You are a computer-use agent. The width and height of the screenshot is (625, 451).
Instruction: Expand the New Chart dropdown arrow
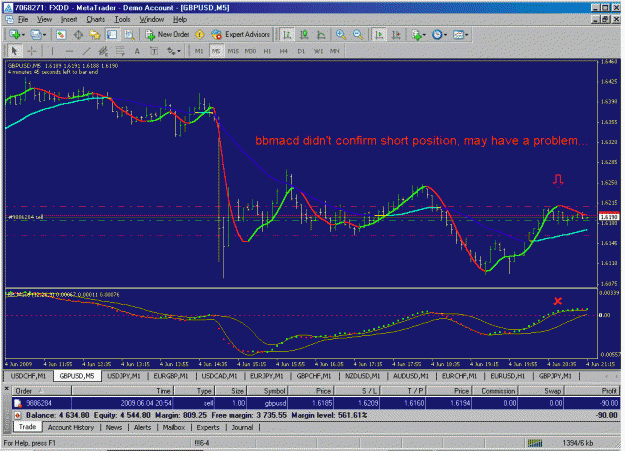coord(24,35)
